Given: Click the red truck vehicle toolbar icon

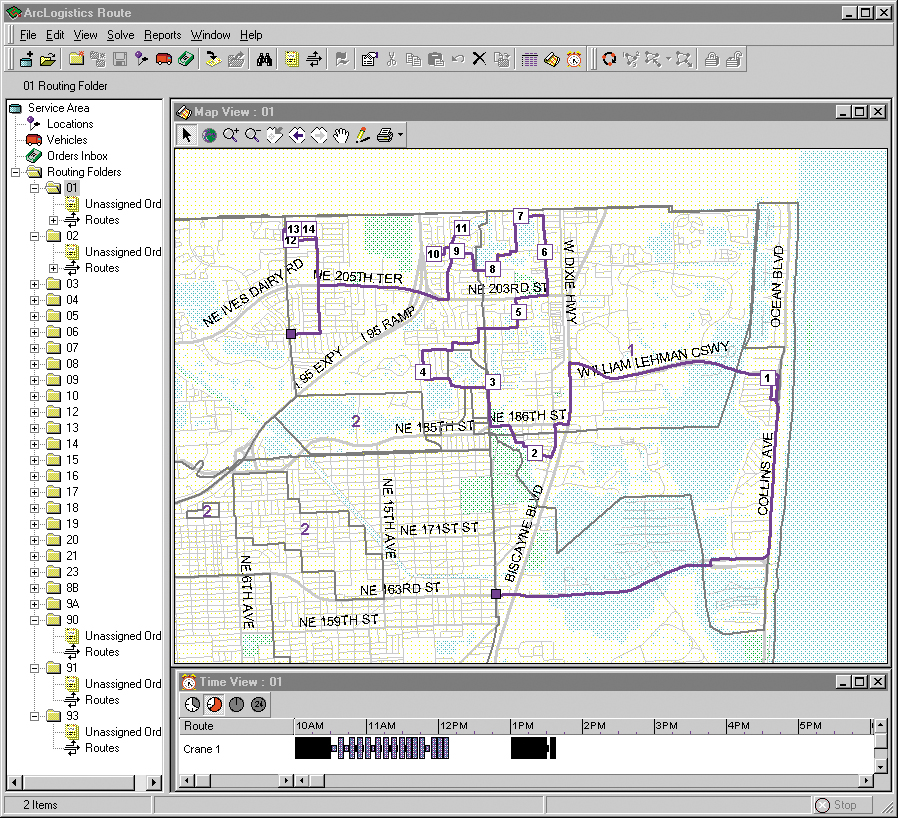Looking at the screenshot, I should click(164, 59).
